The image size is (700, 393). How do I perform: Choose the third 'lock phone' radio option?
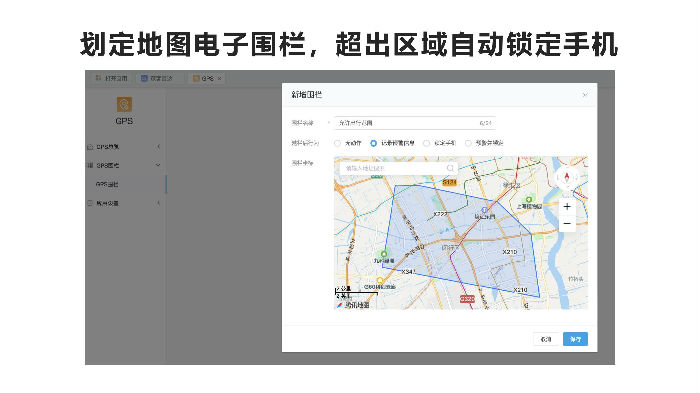[x=426, y=143]
